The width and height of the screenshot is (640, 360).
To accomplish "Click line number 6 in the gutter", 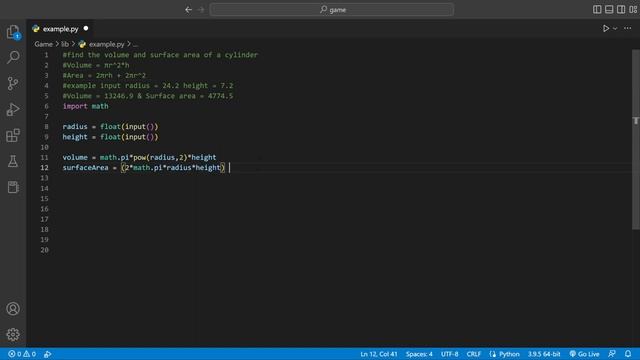I will [46, 106].
